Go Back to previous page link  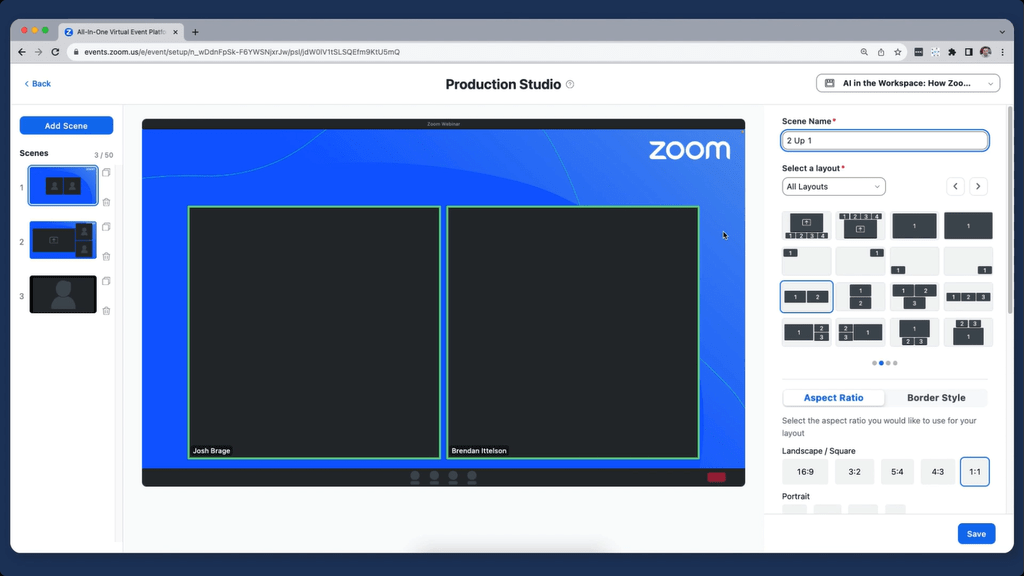[37, 84]
